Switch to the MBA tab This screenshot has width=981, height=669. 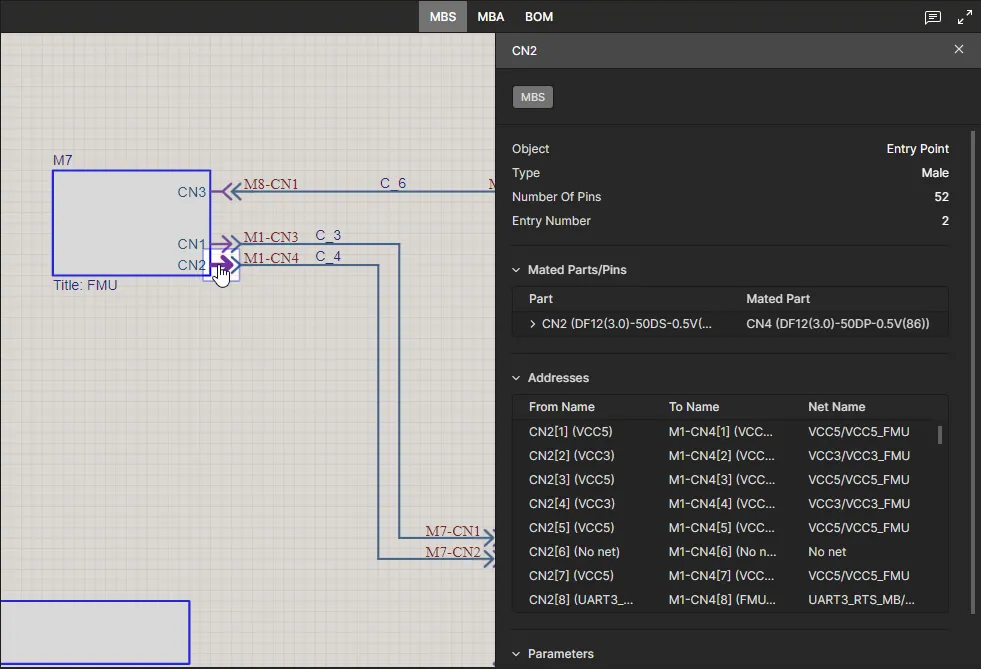(x=490, y=17)
